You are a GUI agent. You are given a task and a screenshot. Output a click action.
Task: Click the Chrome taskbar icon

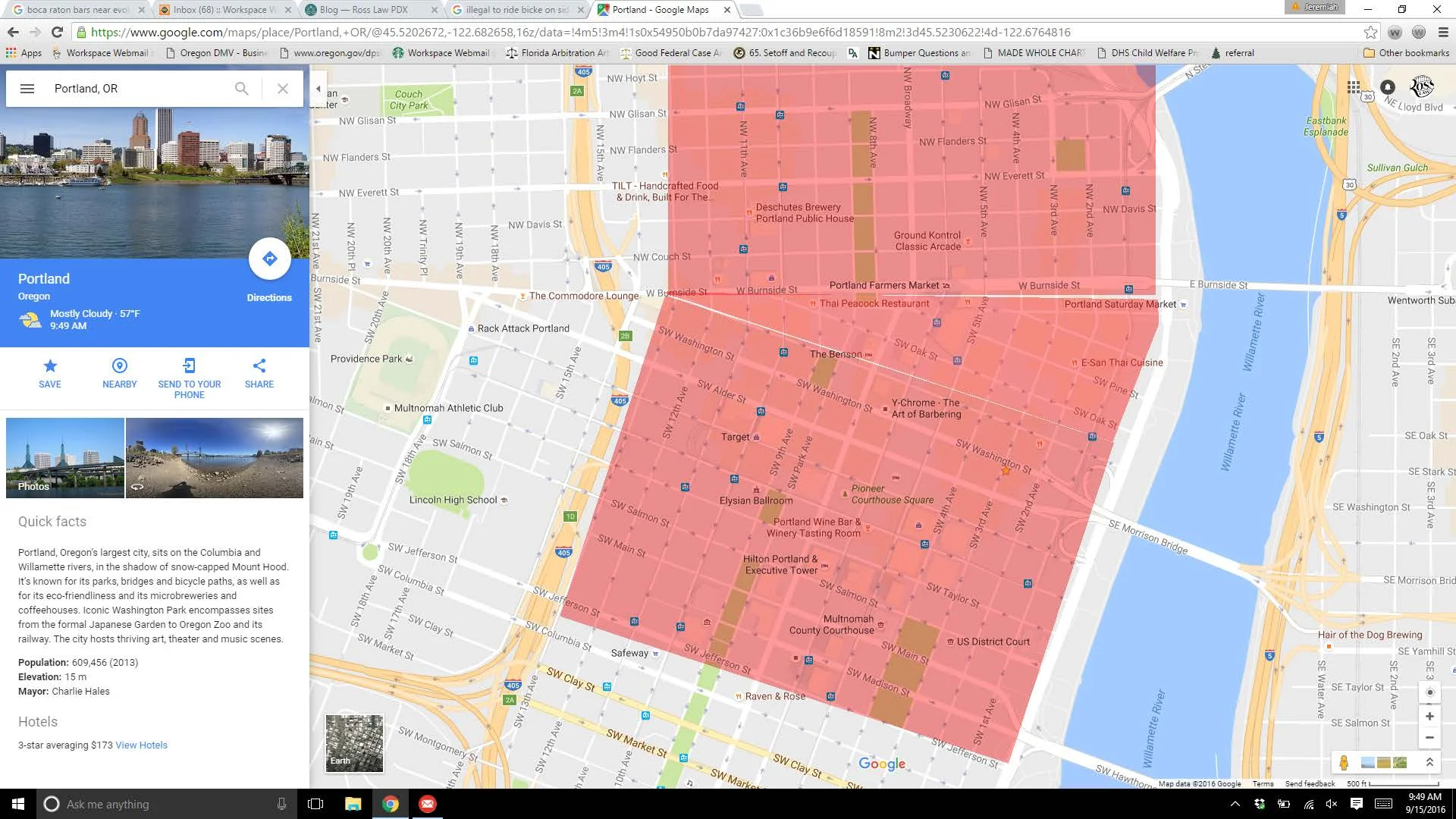(390, 804)
